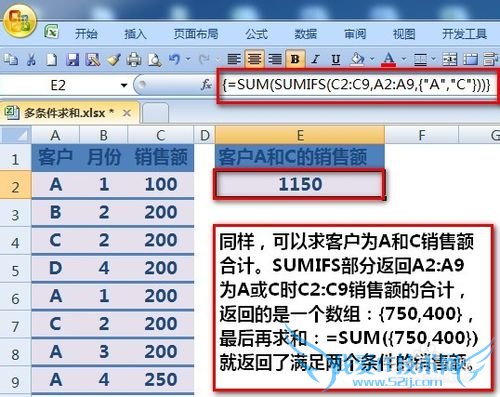The height and width of the screenshot is (397, 500).
Task: Open the 页面布局 ribbon tab
Action: [x=196, y=34]
